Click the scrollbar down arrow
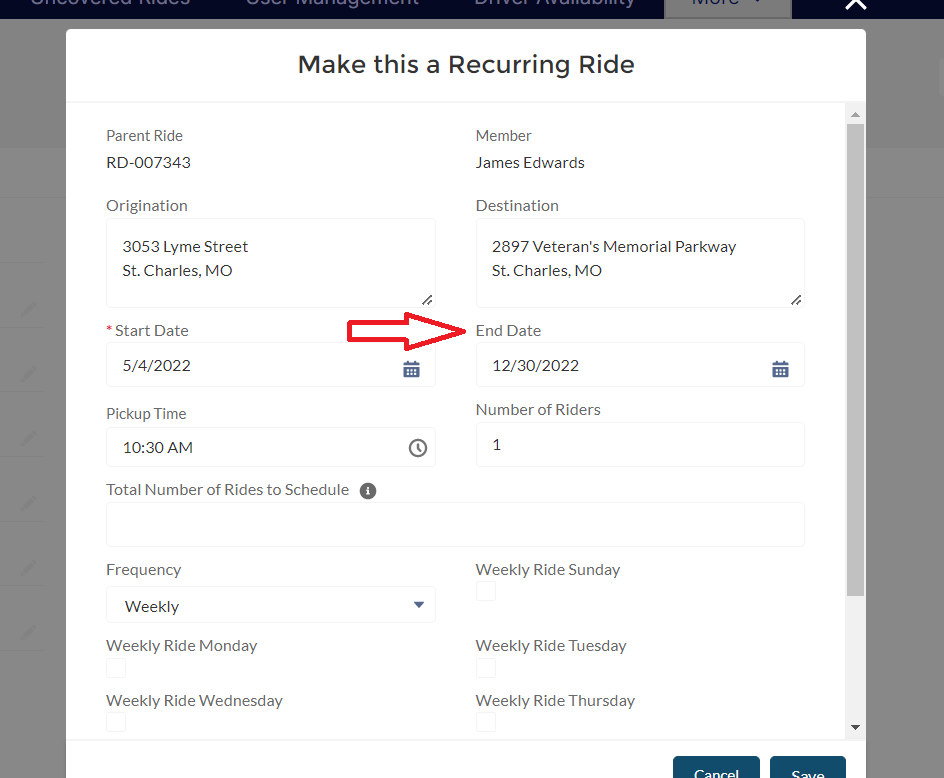 [855, 727]
